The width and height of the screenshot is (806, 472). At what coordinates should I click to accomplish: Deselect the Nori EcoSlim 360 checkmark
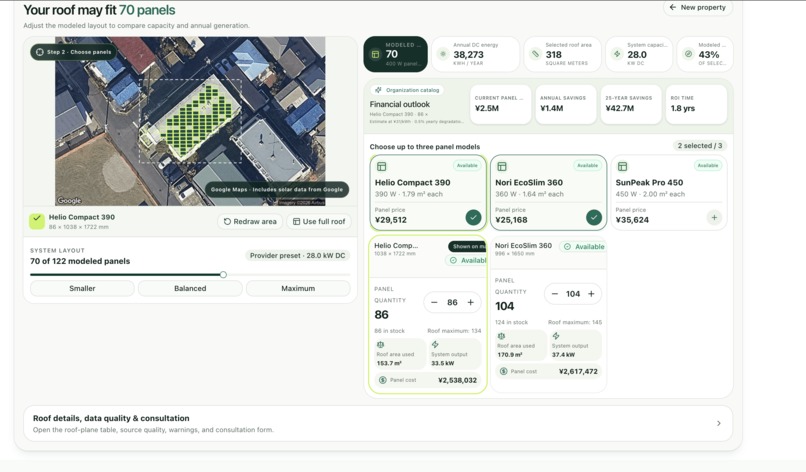[x=594, y=217]
